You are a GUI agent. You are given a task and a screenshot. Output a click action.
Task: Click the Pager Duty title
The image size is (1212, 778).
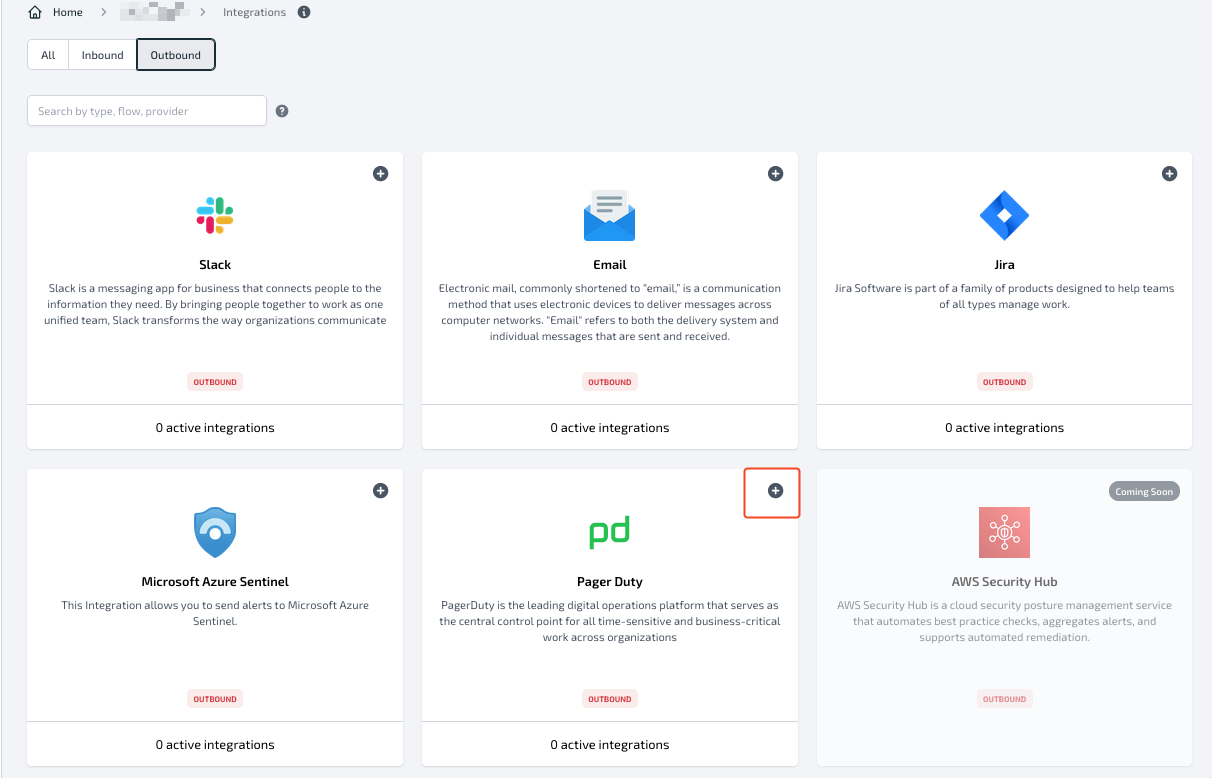pyautogui.click(x=610, y=582)
